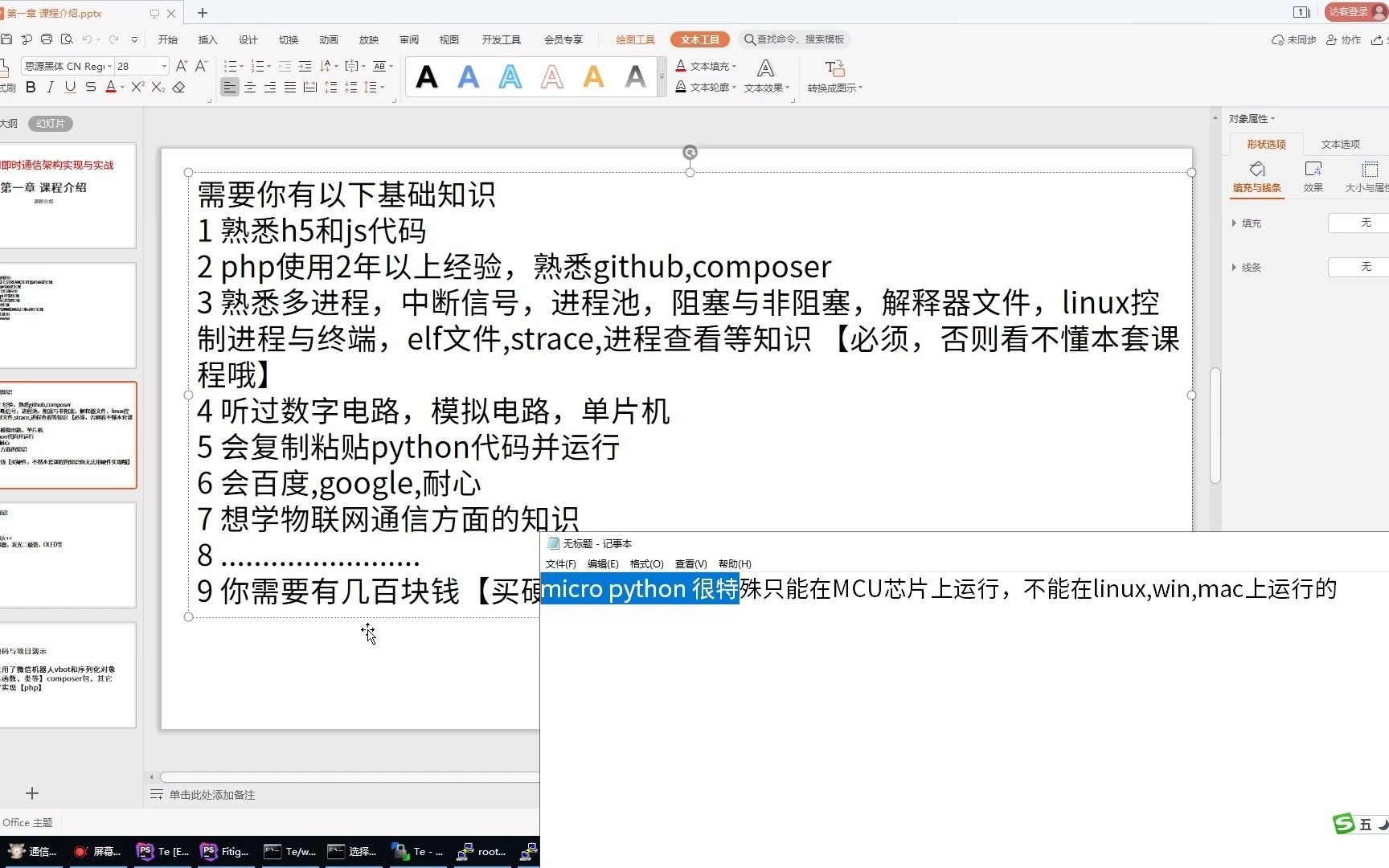
Task: Select right text alignment
Action: 270,87
